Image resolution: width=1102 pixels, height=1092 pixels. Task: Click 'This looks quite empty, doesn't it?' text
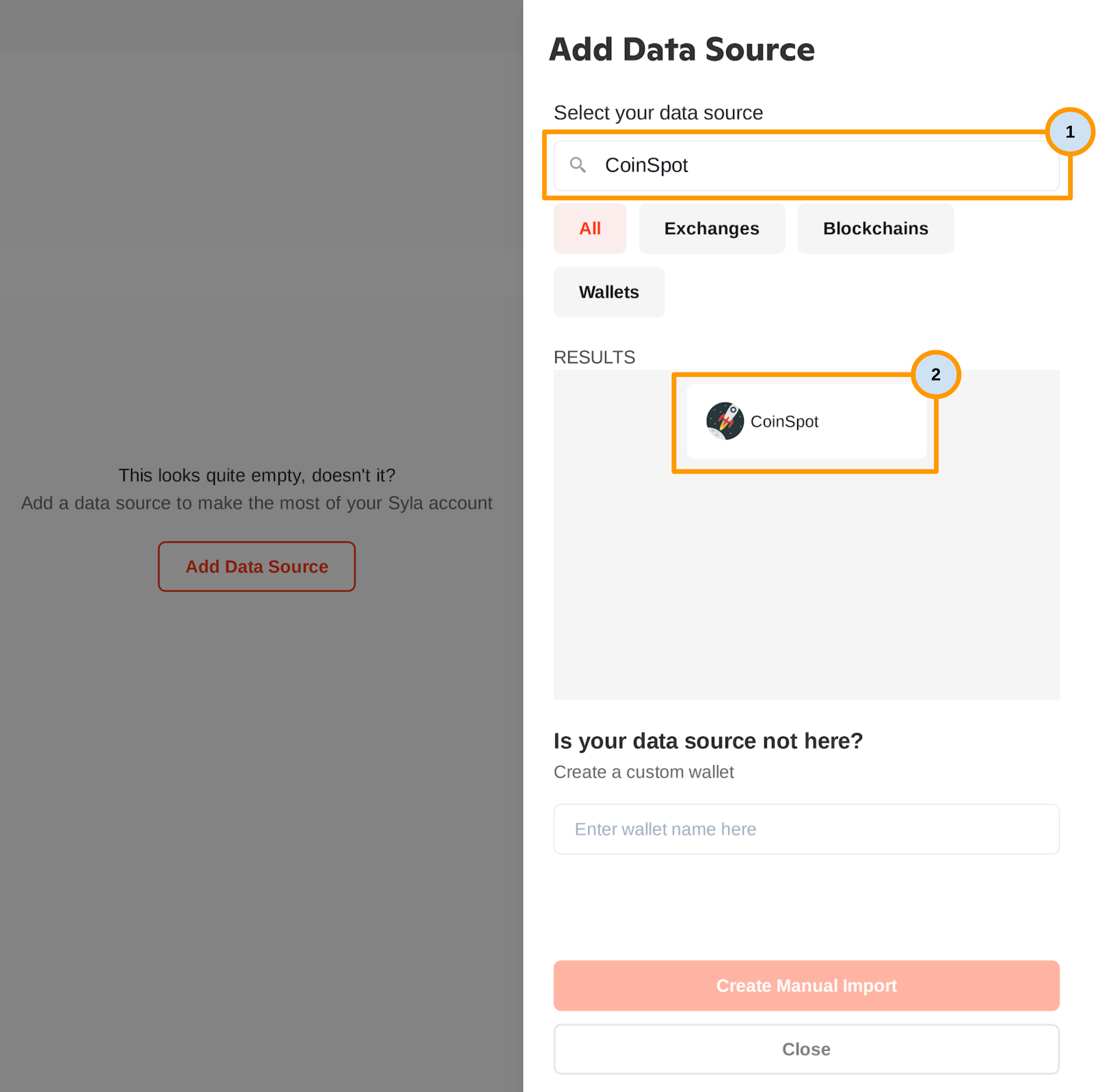click(257, 475)
